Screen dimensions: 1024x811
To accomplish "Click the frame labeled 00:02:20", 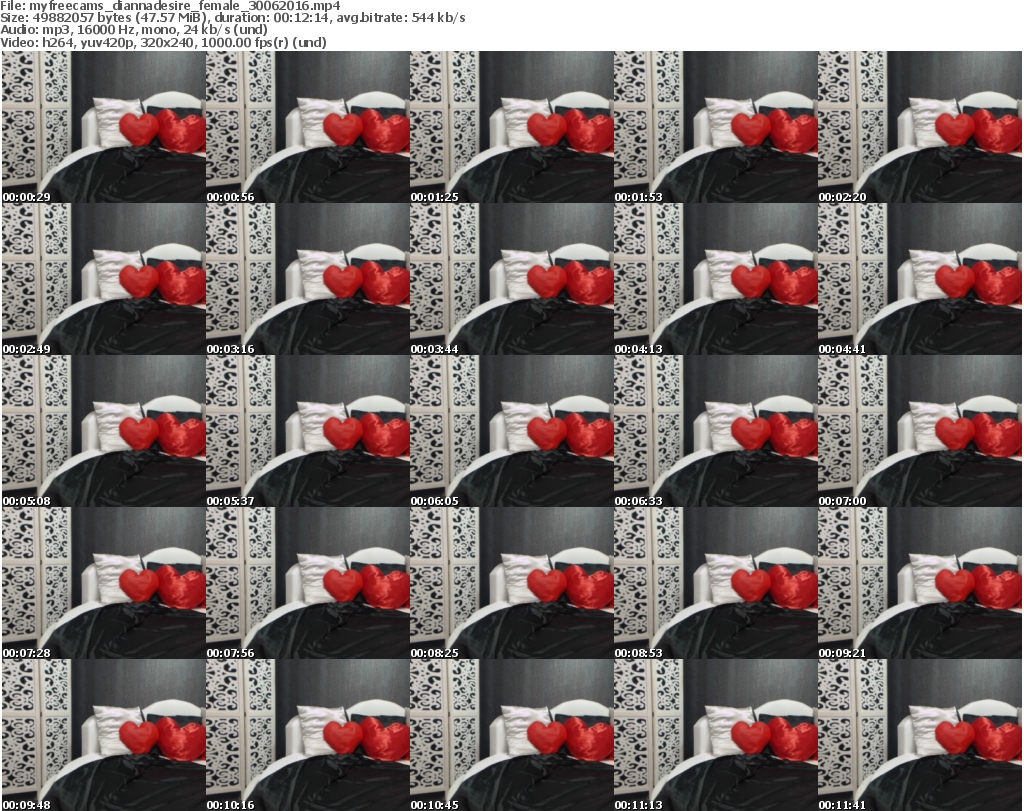I will [x=920, y=127].
